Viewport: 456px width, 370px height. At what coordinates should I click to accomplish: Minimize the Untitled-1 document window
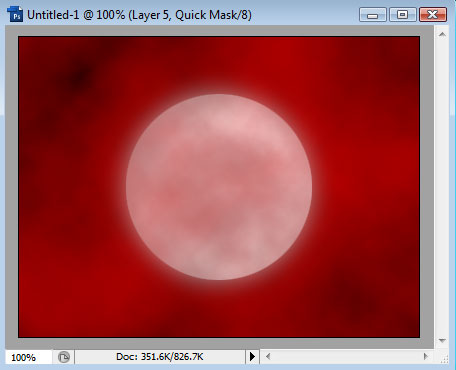[x=373, y=15]
